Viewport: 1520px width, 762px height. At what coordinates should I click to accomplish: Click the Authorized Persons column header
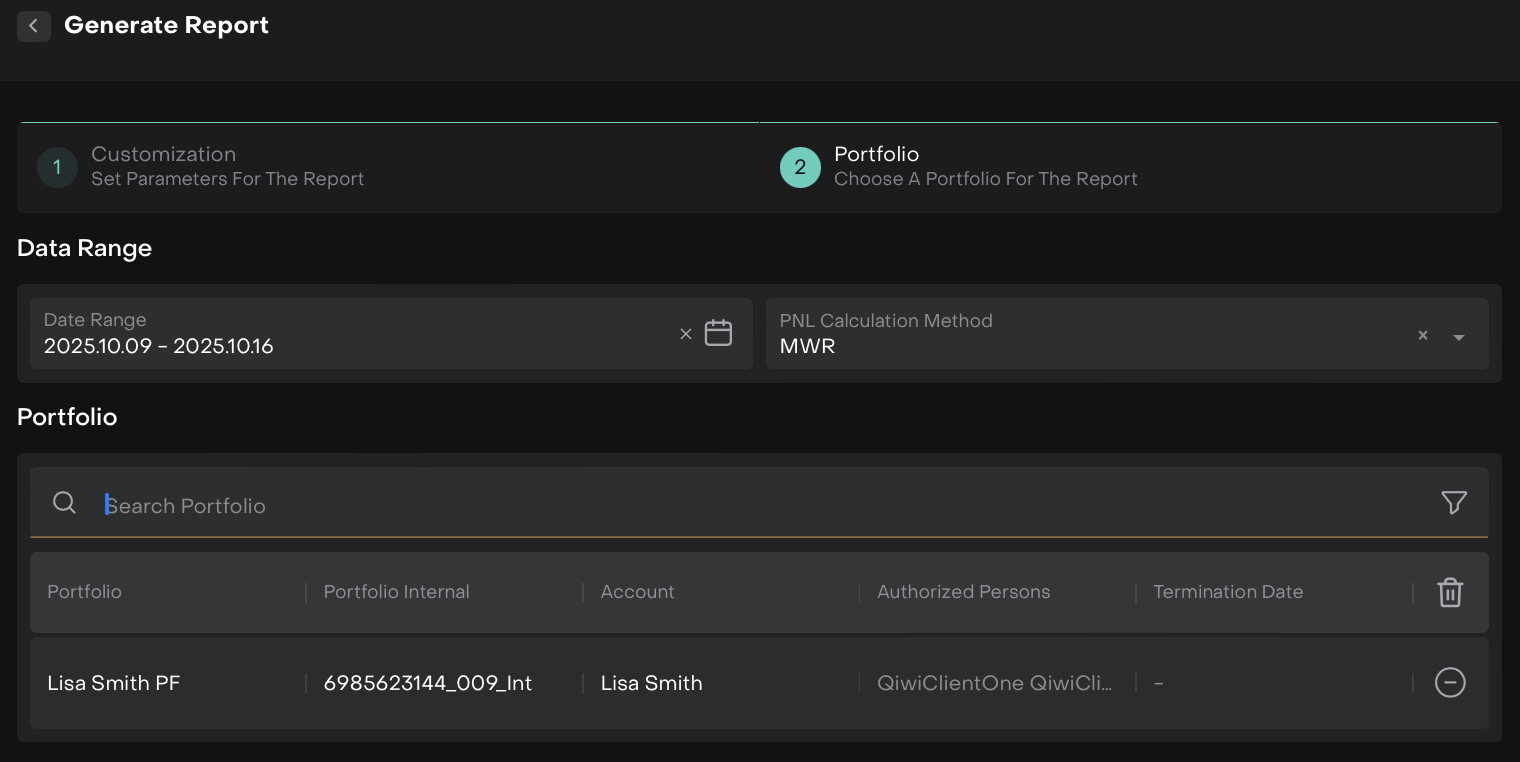(963, 592)
